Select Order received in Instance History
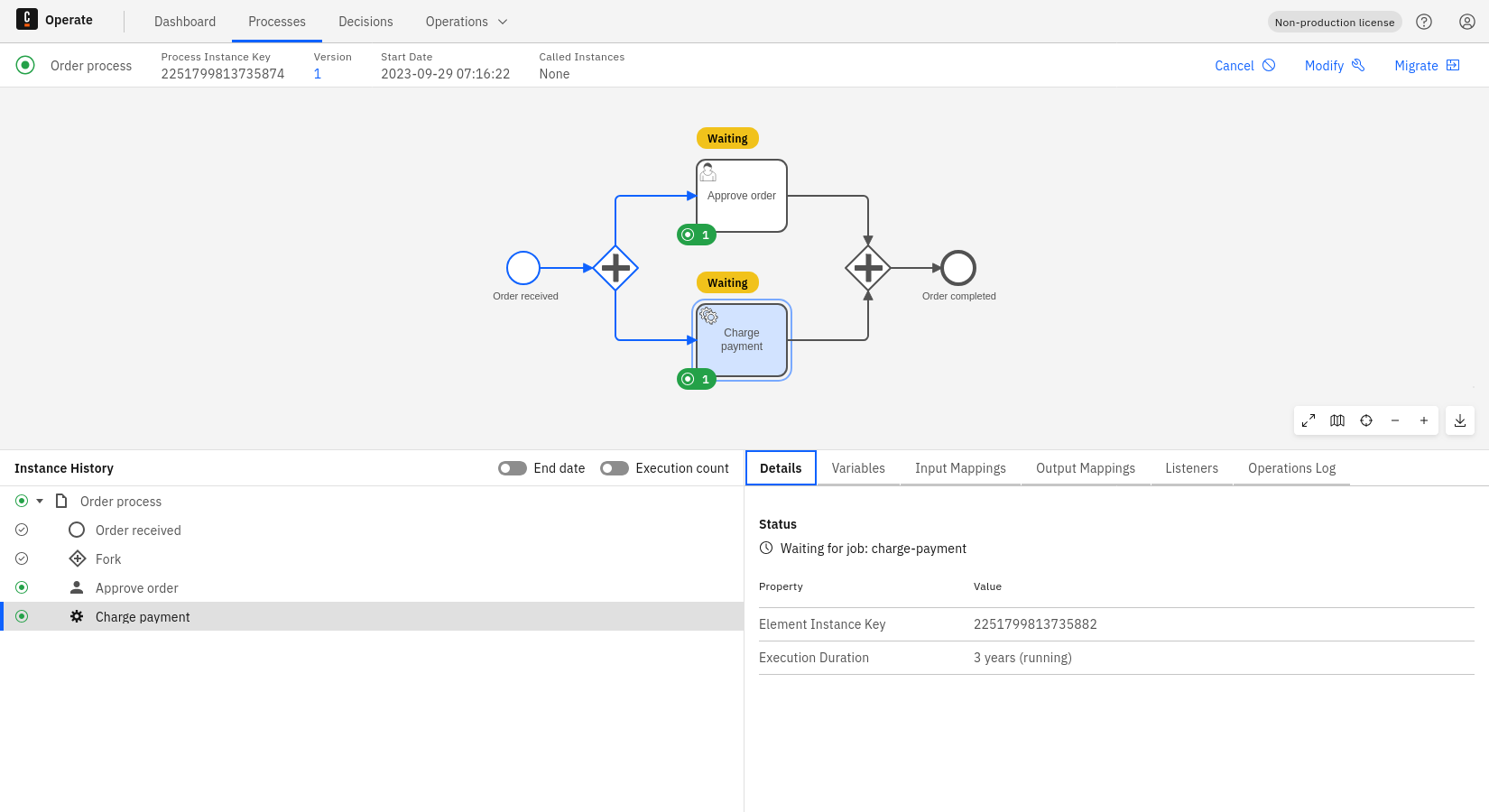 (372, 530)
